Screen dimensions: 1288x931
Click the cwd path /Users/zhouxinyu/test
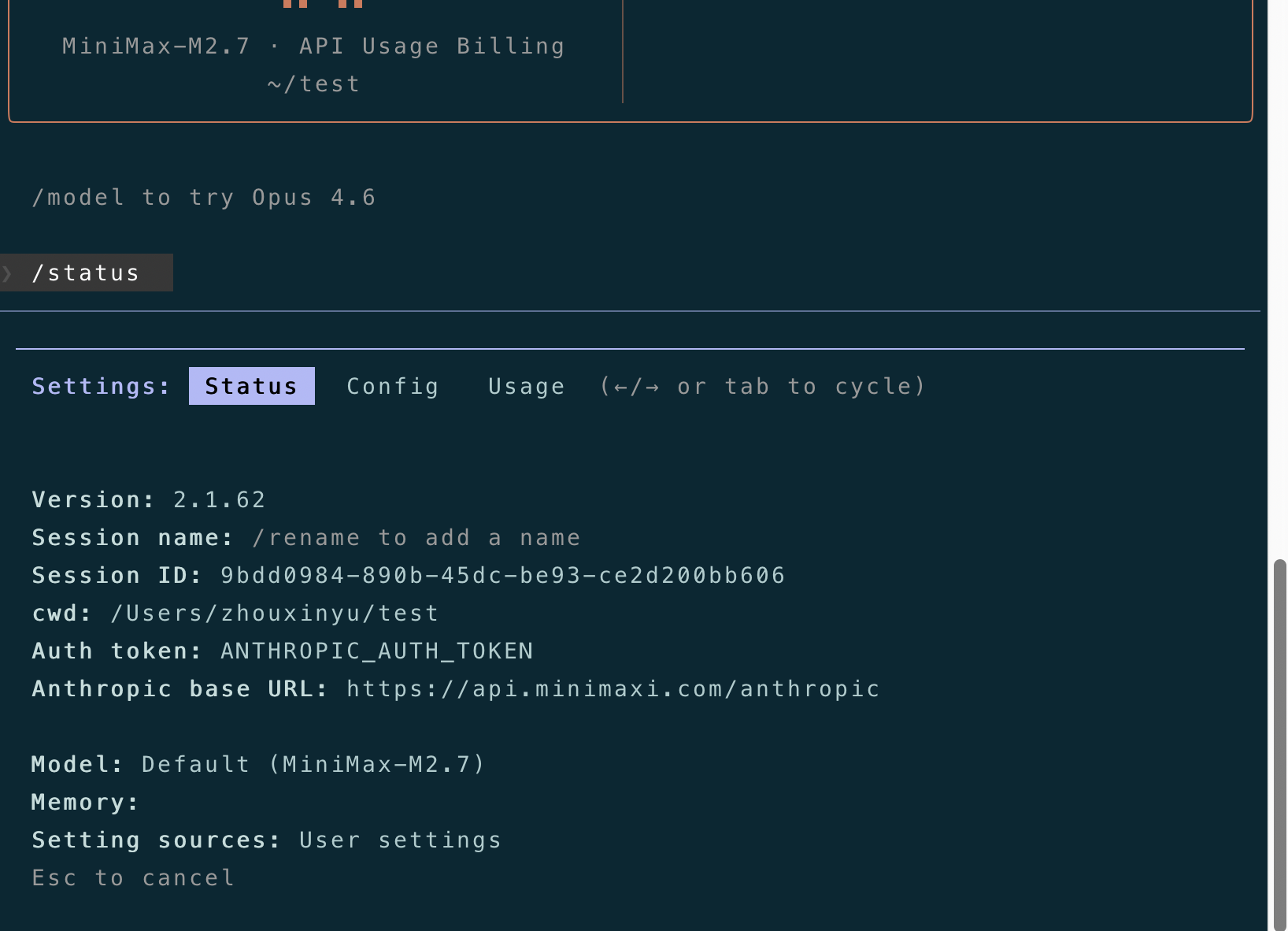274,613
